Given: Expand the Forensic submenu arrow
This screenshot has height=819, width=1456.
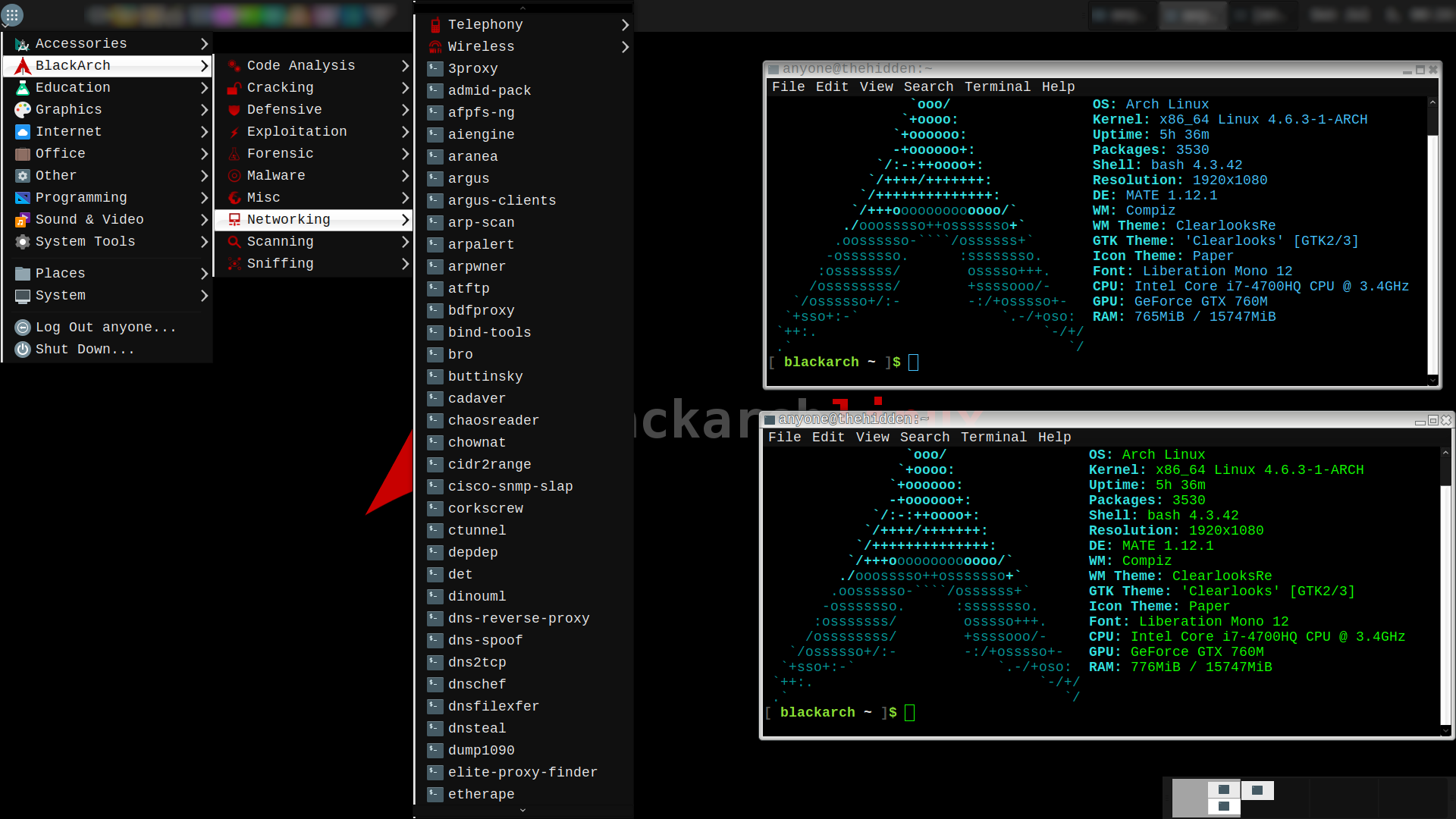Looking at the screenshot, I should [405, 154].
